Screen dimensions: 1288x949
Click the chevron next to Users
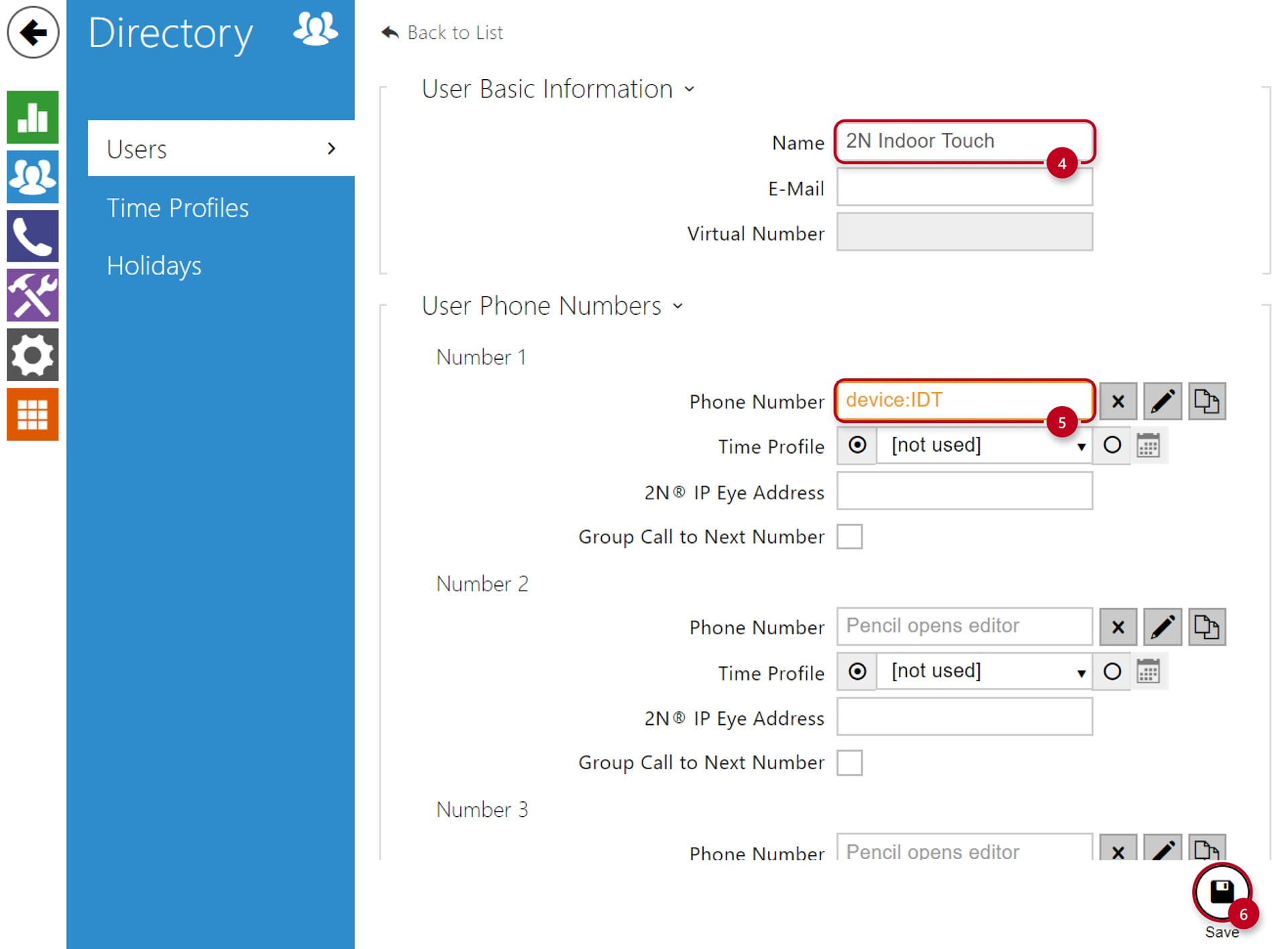[331, 148]
